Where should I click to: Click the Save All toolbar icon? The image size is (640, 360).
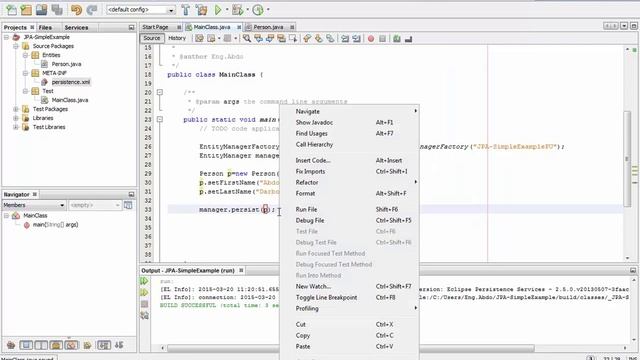click(57, 9)
